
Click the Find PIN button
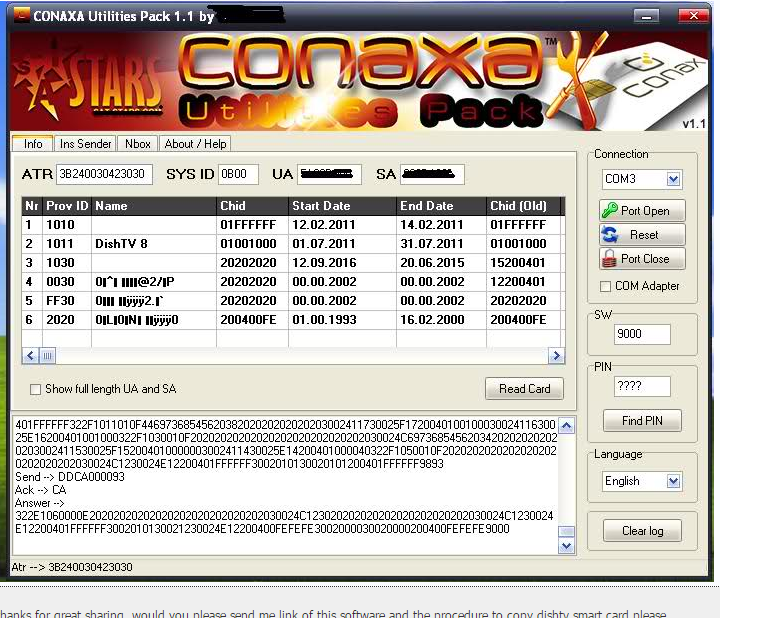642,421
